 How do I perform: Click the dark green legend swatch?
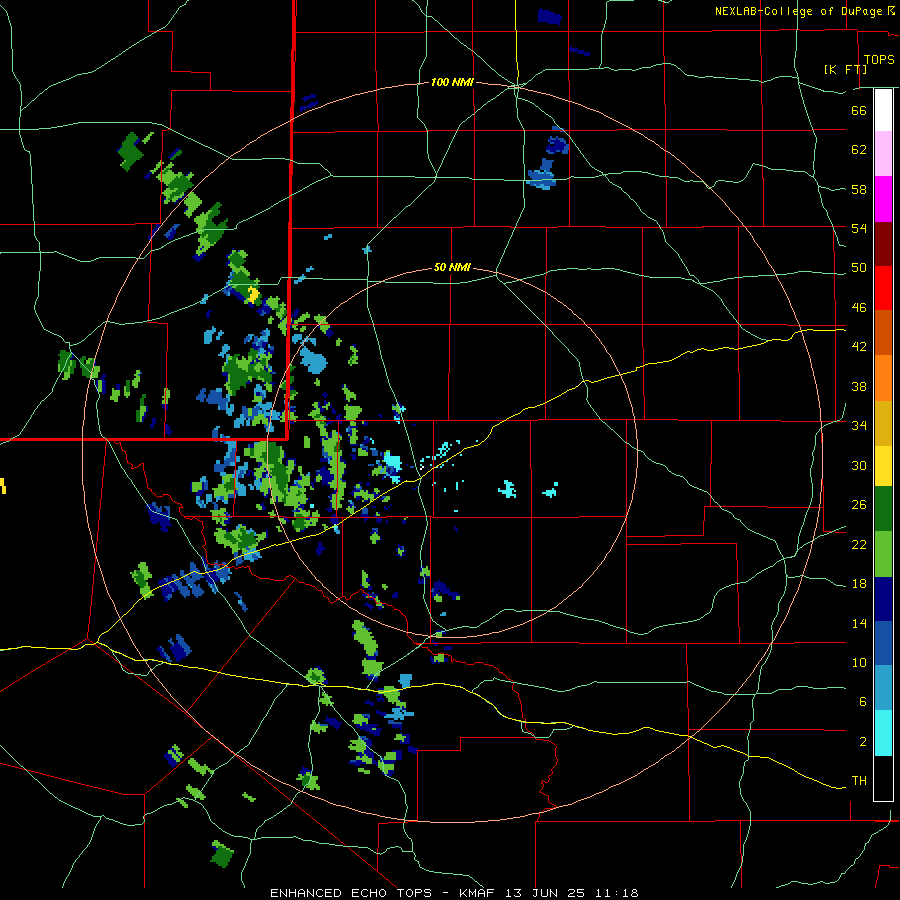[x=883, y=509]
